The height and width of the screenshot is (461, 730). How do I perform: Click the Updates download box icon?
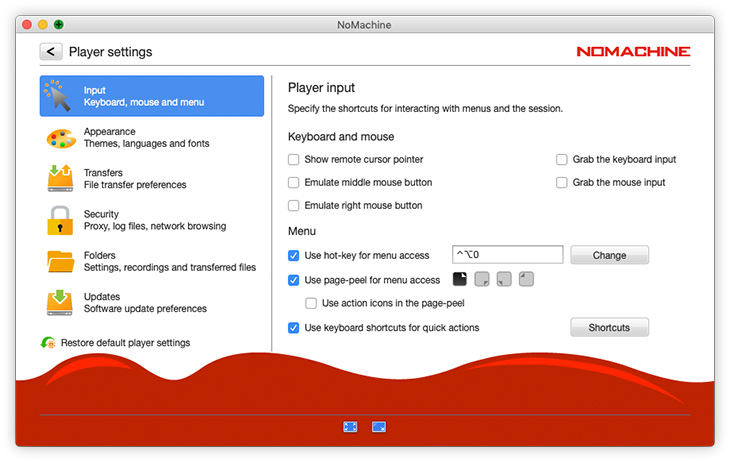point(61,303)
